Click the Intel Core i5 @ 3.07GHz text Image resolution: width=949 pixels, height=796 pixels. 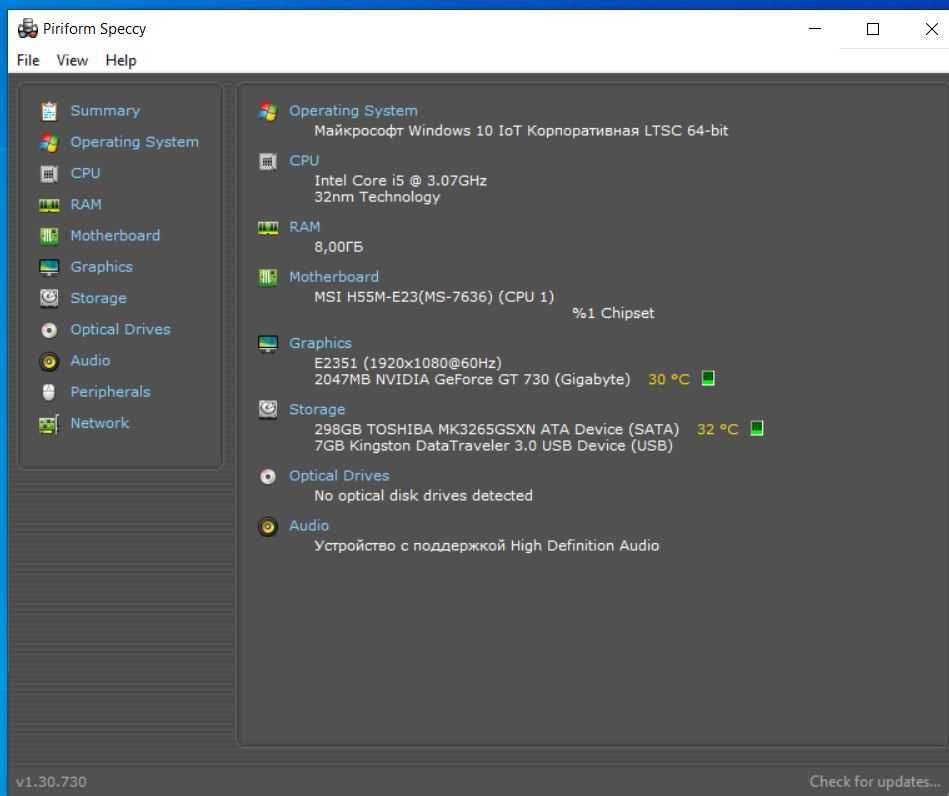[x=400, y=180]
